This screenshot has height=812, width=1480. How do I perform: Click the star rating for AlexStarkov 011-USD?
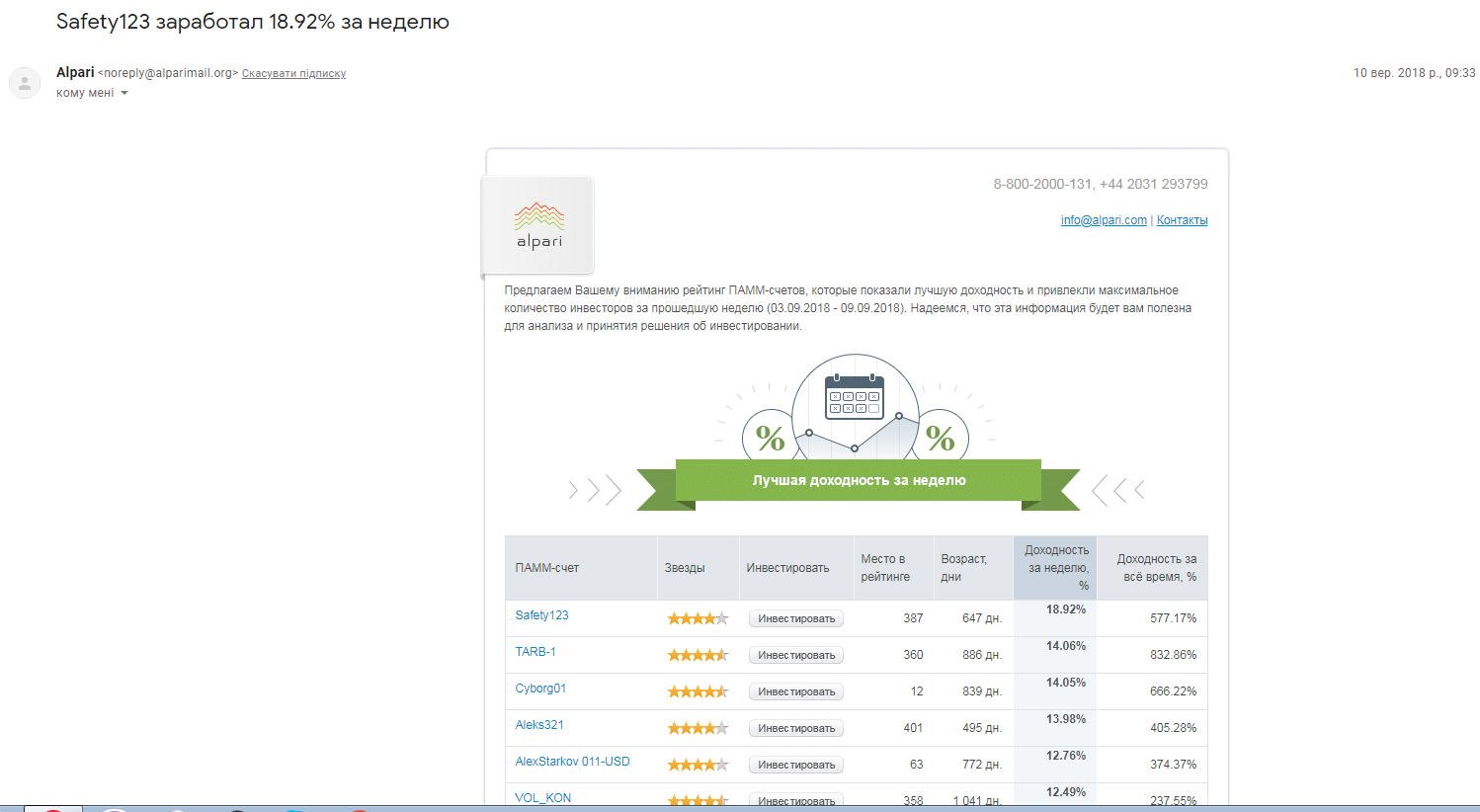(x=698, y=765)
